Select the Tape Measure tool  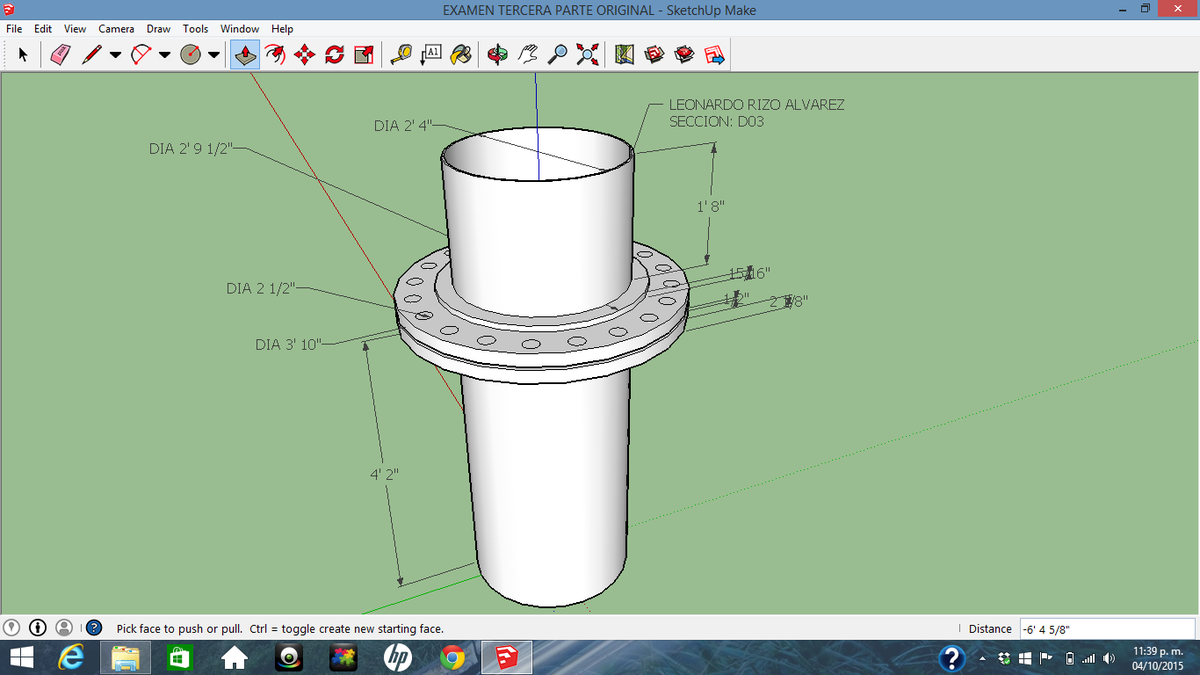pos(403,54)
